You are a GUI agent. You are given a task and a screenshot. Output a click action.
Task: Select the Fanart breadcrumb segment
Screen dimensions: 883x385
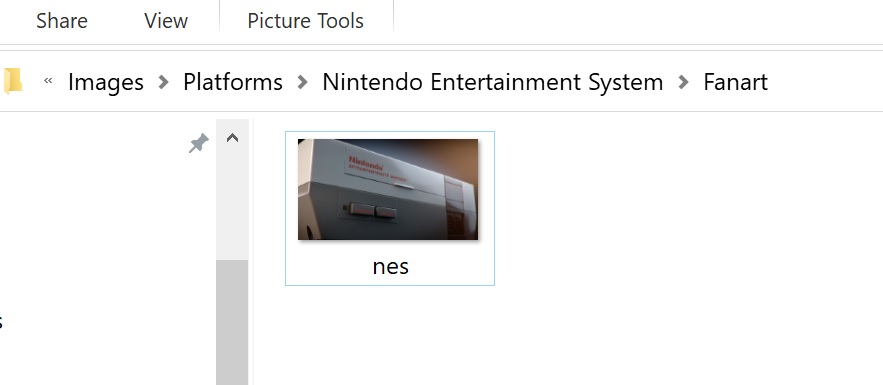735,82
